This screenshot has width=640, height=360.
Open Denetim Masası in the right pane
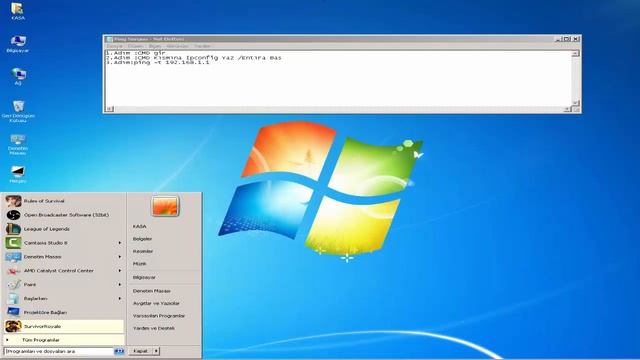pos(151,291)
